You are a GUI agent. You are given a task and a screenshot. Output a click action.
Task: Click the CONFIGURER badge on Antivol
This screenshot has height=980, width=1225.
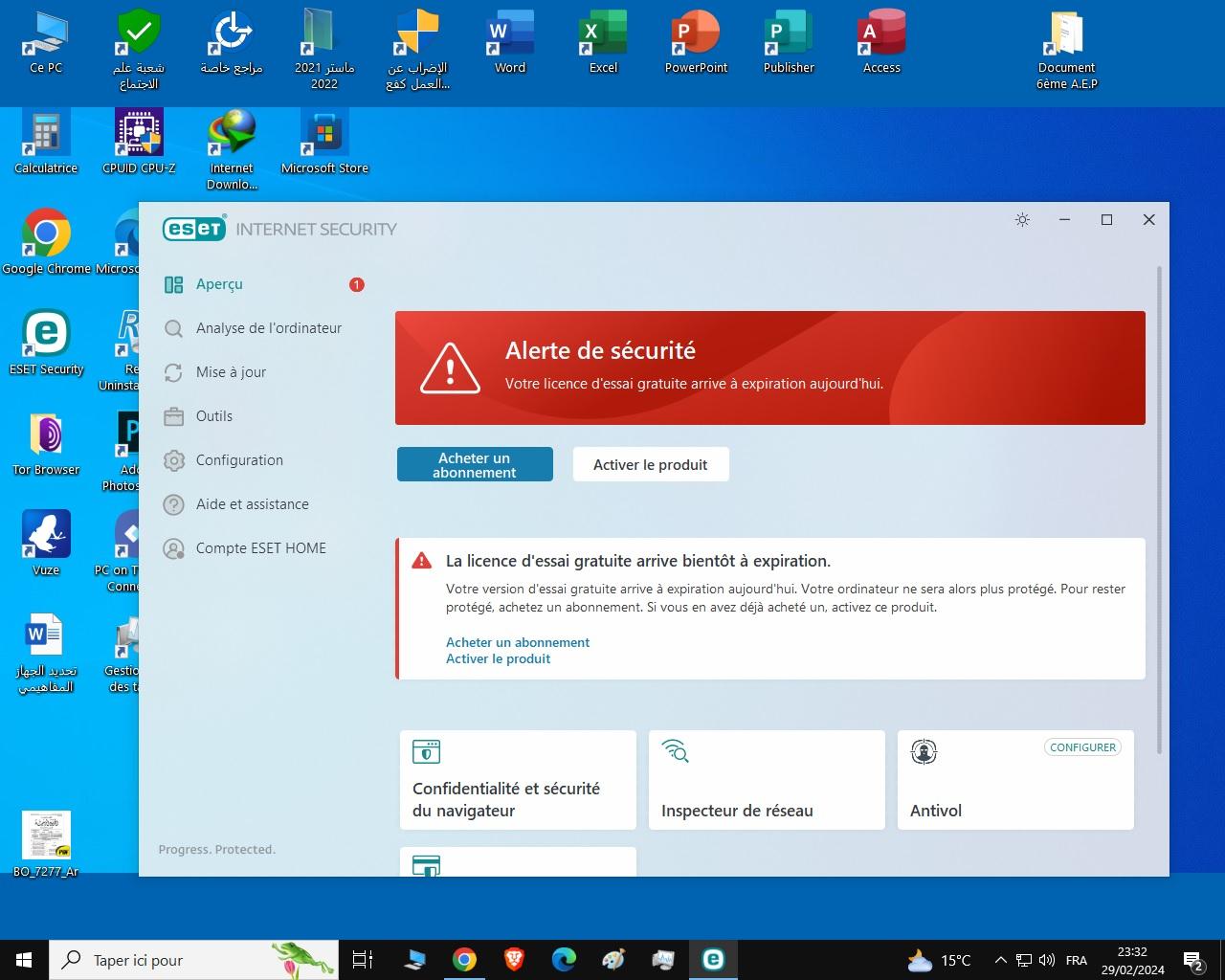[x=1082, y=747]
